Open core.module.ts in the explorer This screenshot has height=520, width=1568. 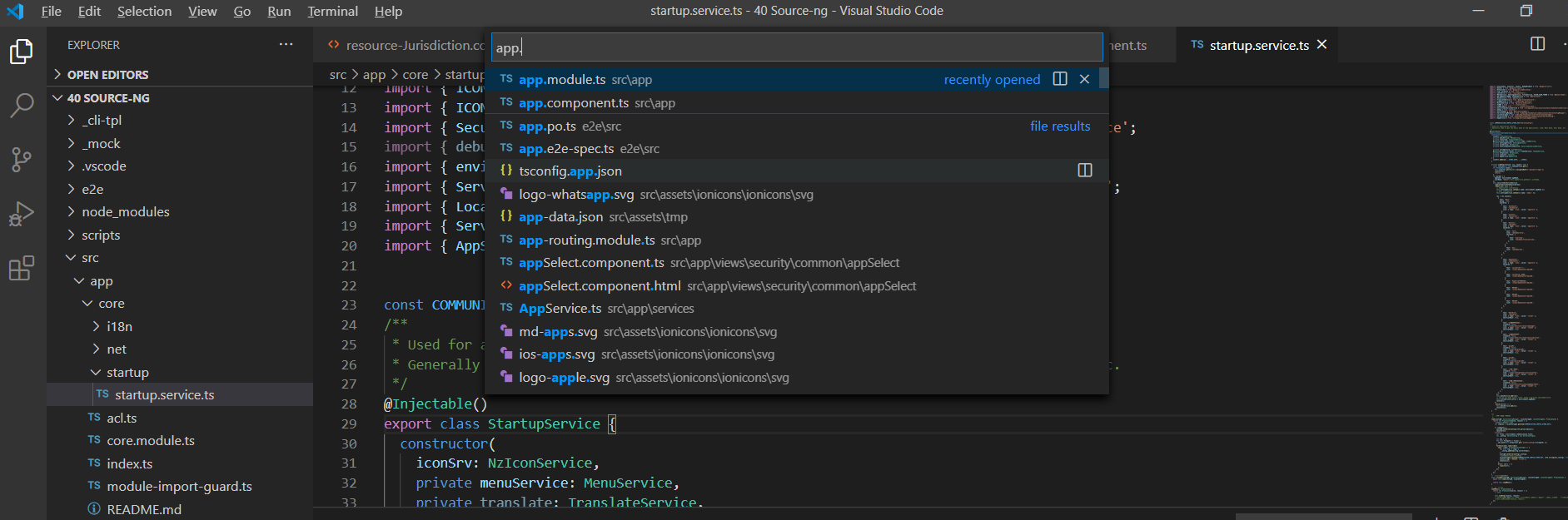151,441
